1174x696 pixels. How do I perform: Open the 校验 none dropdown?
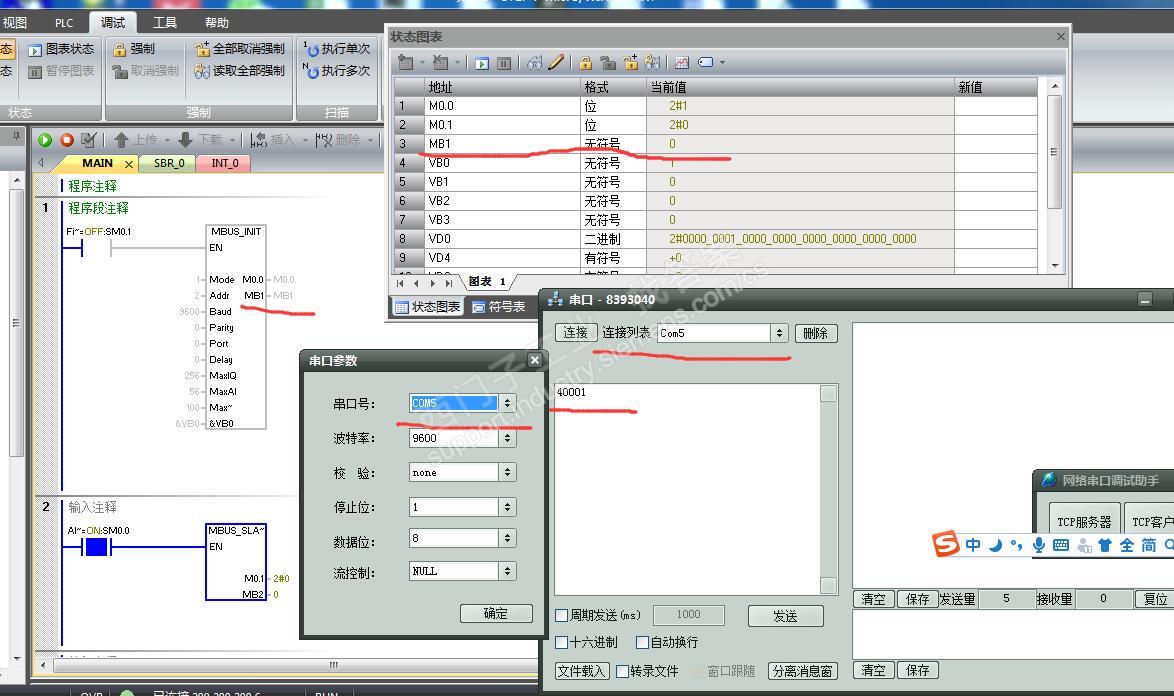pyautogui.click(x=508, y=472)
